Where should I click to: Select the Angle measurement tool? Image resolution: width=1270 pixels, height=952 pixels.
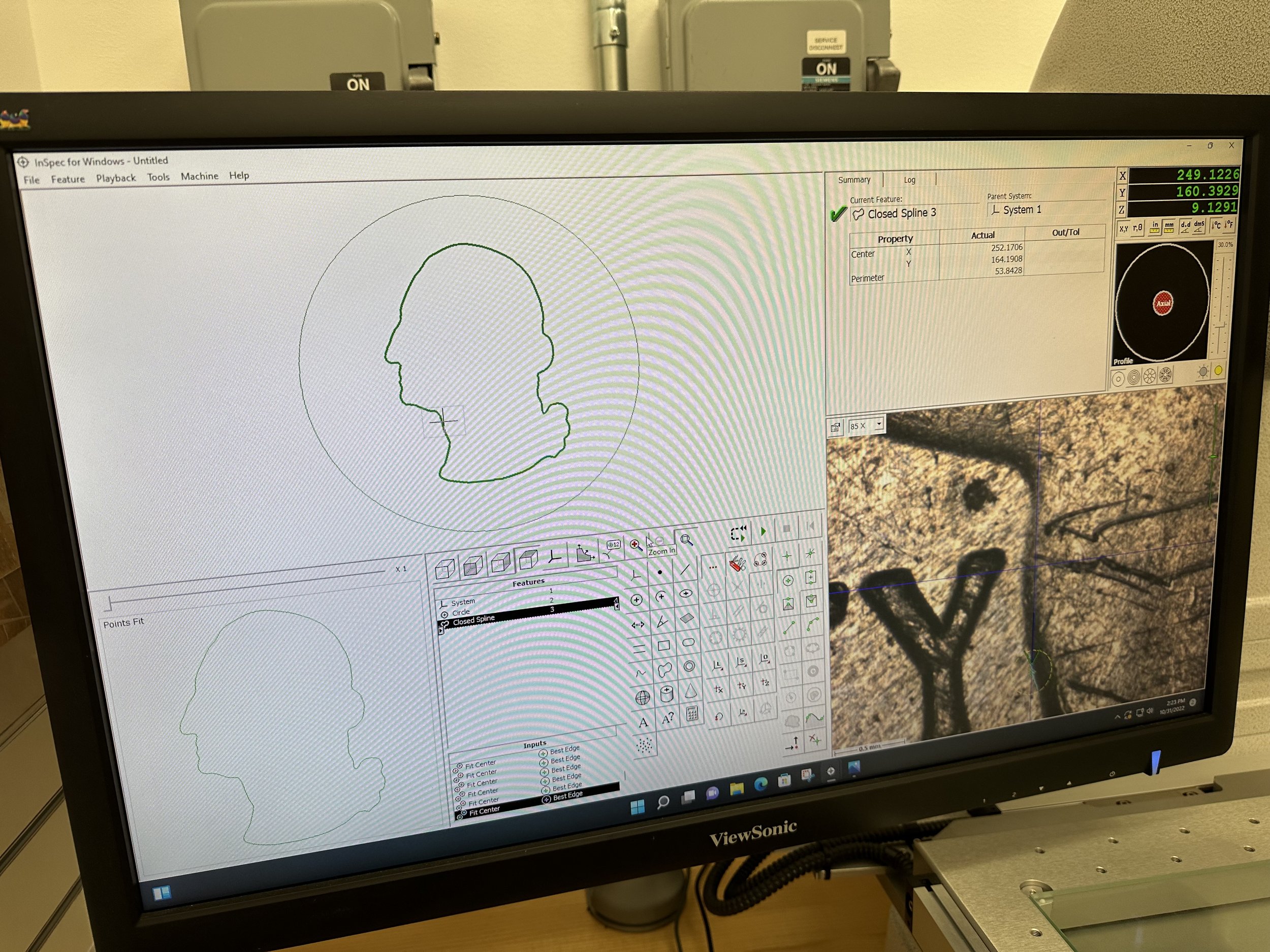pos(662,621)
